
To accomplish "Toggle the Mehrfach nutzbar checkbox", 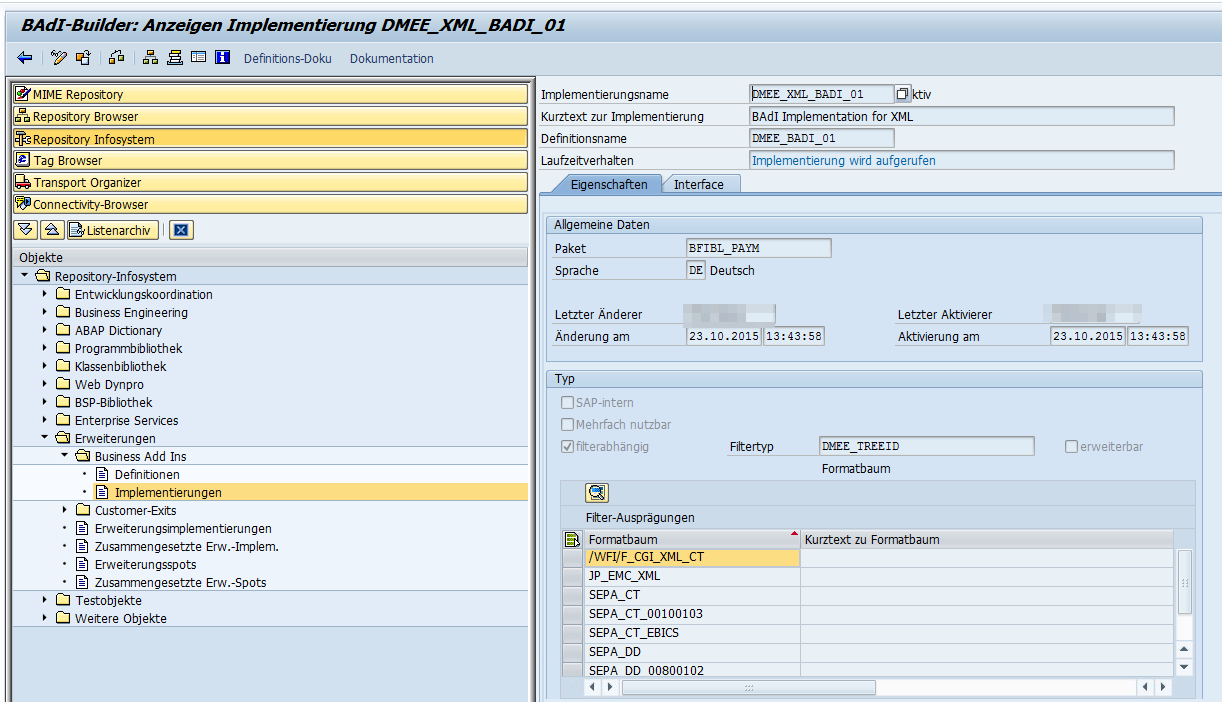I will tap(568, 425).
